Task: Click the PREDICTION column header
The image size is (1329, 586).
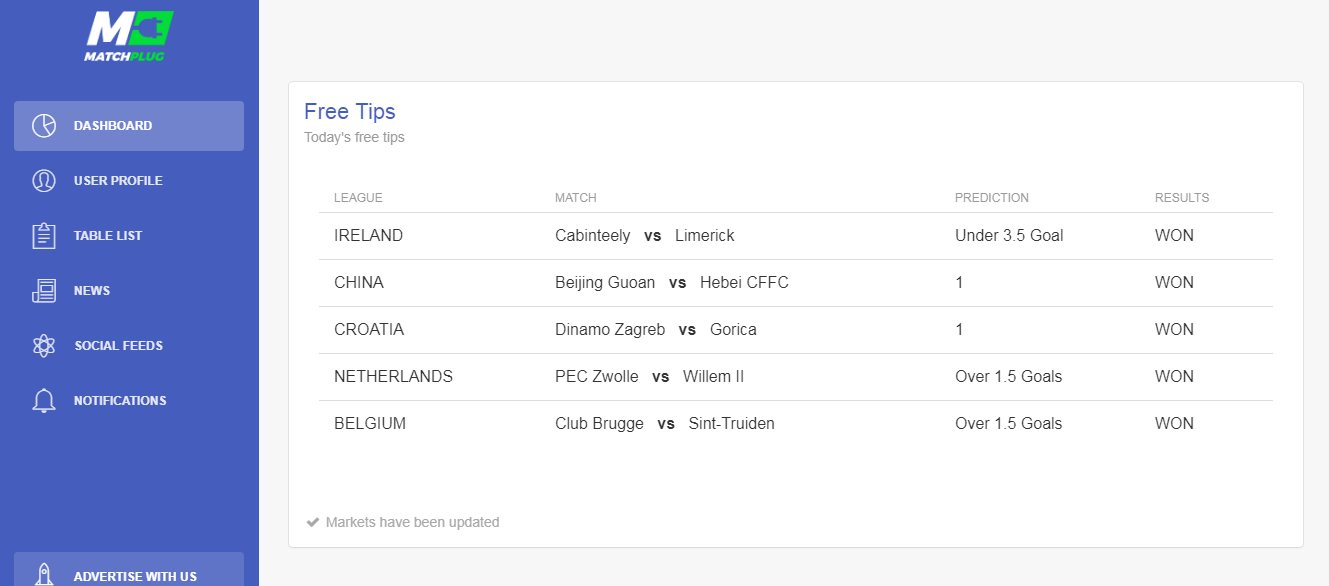Action: (x=992, y=198)
